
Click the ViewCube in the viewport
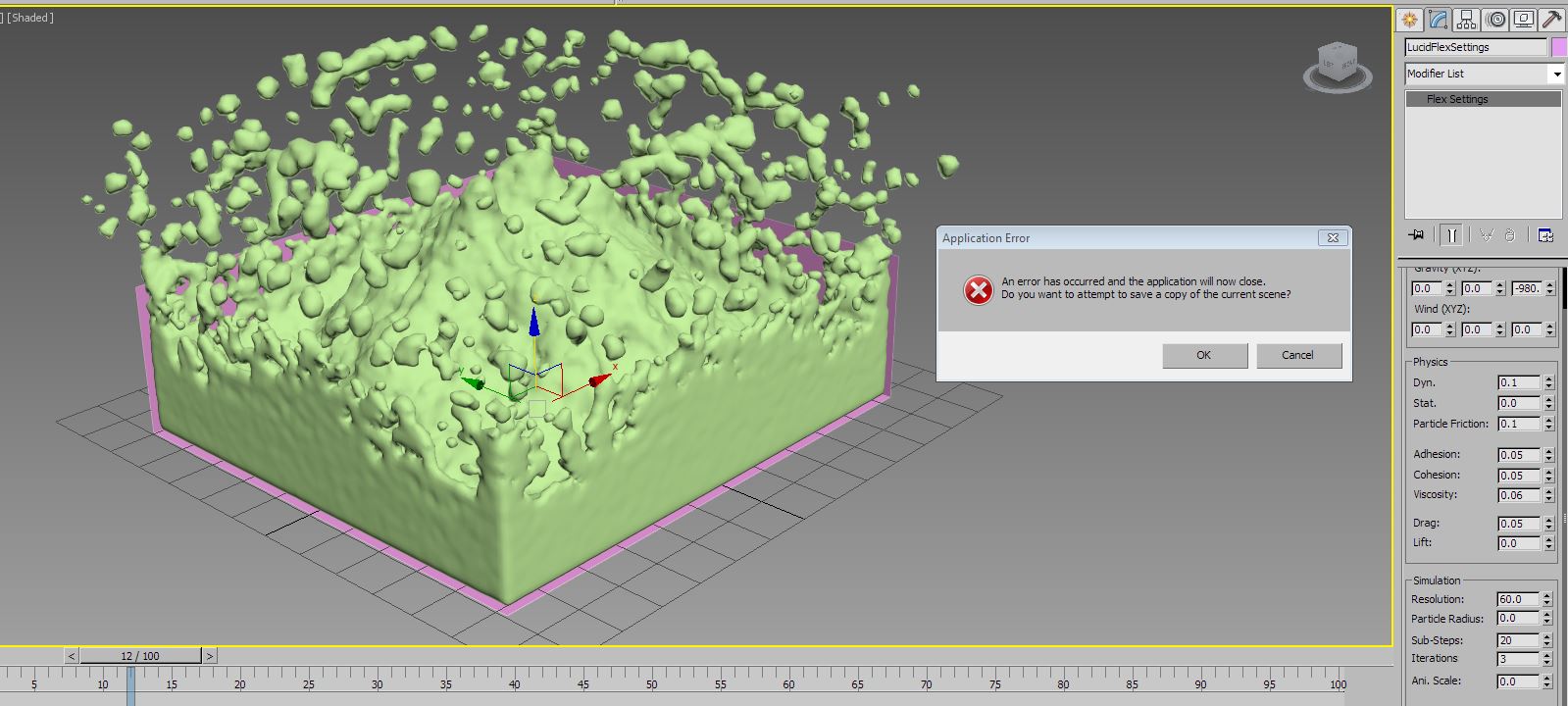coord(1338,65)
